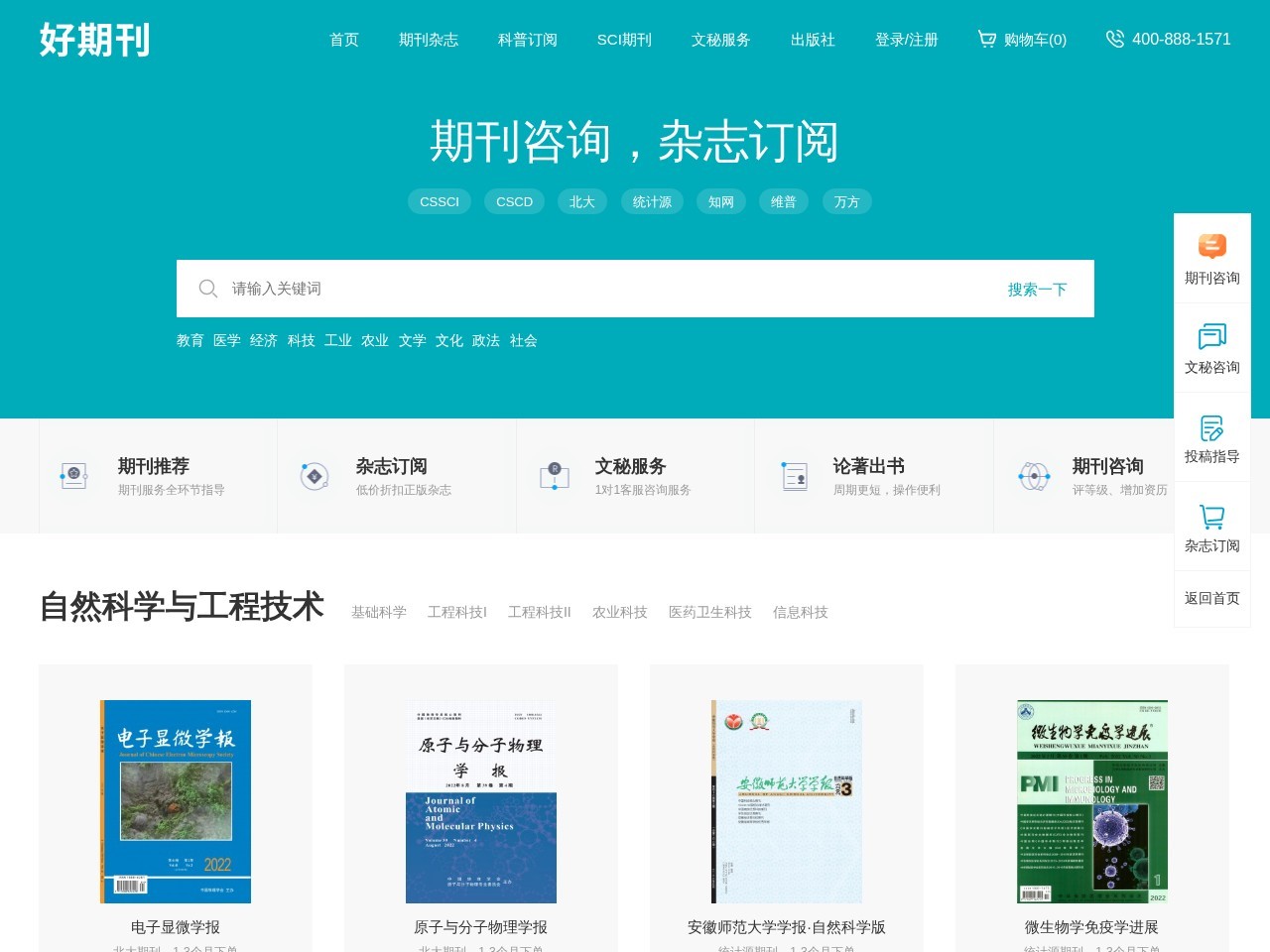1270x952 pixels.
Task: Open the SCI期刊 menu item
Action: pos(623,40)
